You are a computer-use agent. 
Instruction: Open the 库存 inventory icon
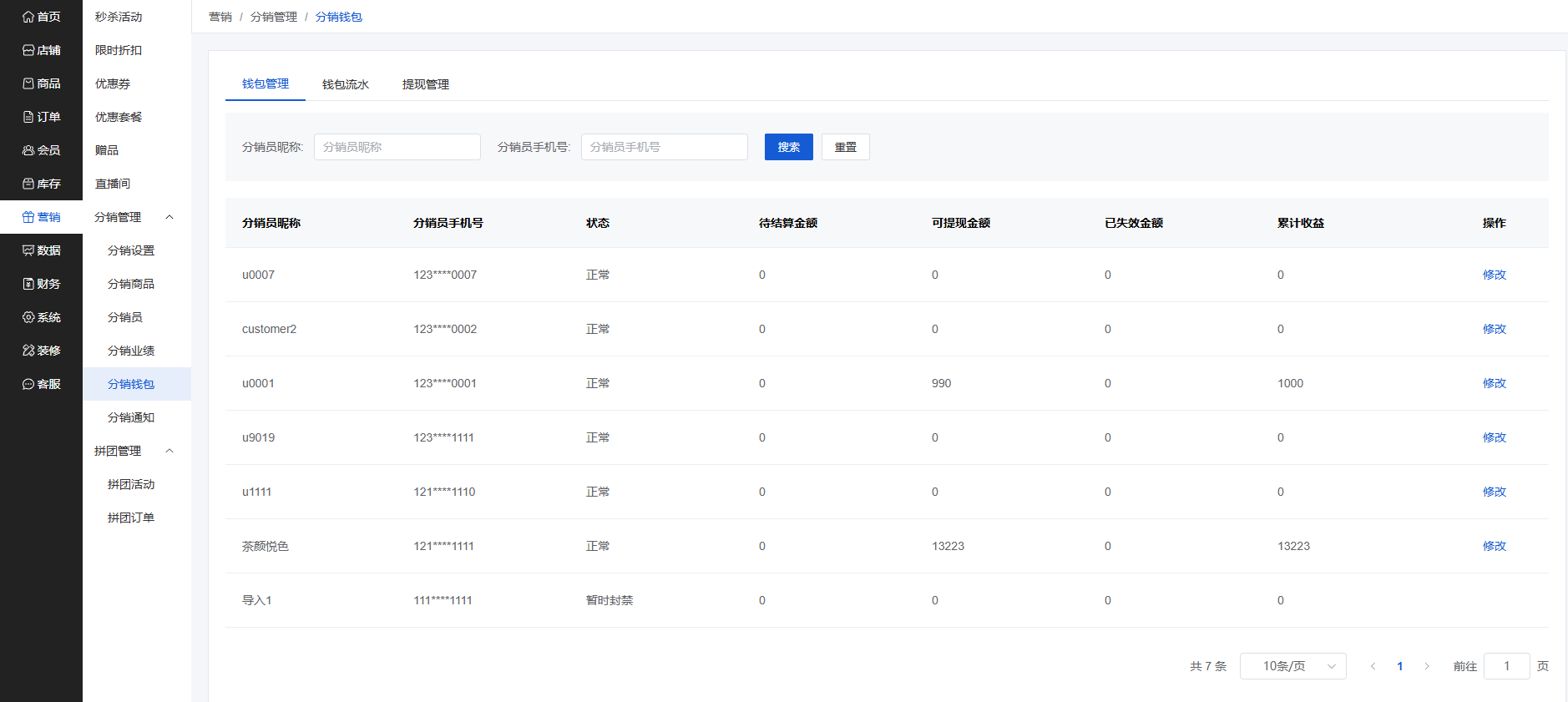(28, 184)
